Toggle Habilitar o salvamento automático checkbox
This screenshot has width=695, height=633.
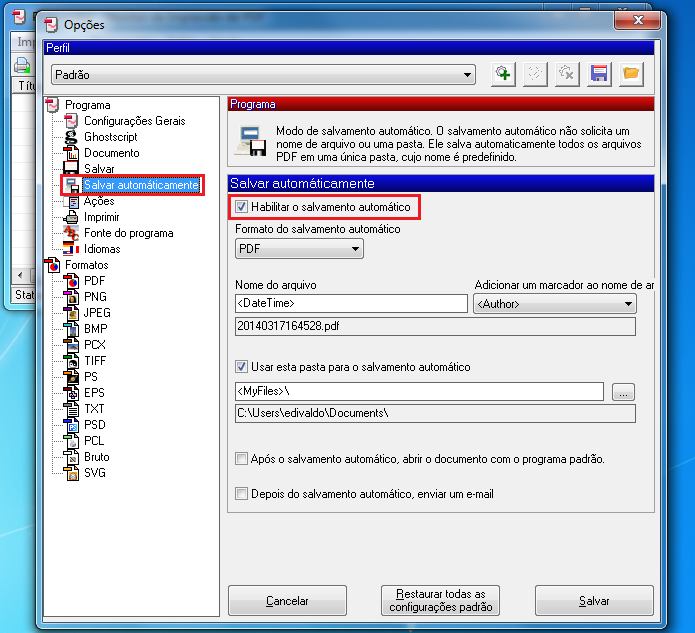coord(241,207)
